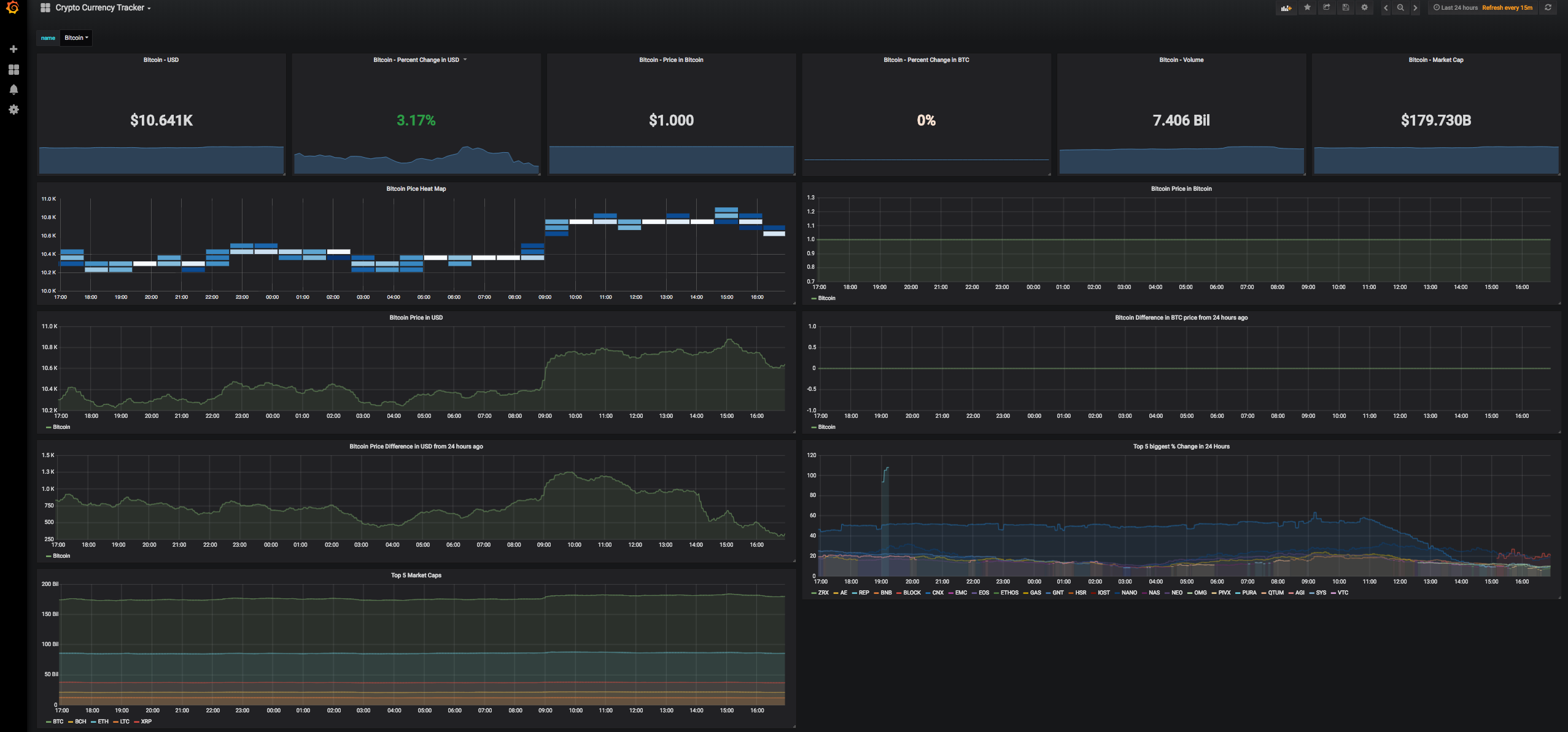Screen dimensions: 1568x732
Task: Open the Create plus menu in sidebar
Action: point(14,49)
